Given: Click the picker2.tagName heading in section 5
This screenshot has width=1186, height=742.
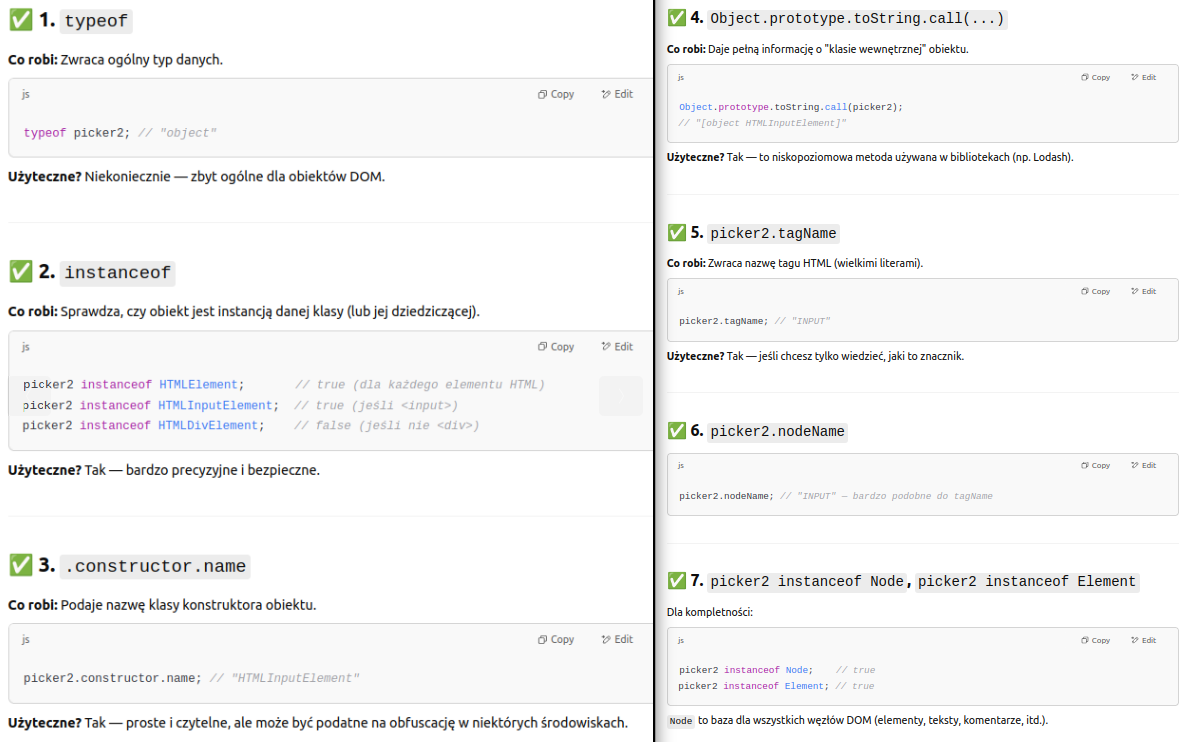Looking at the screenshot, I should (772, 233).
